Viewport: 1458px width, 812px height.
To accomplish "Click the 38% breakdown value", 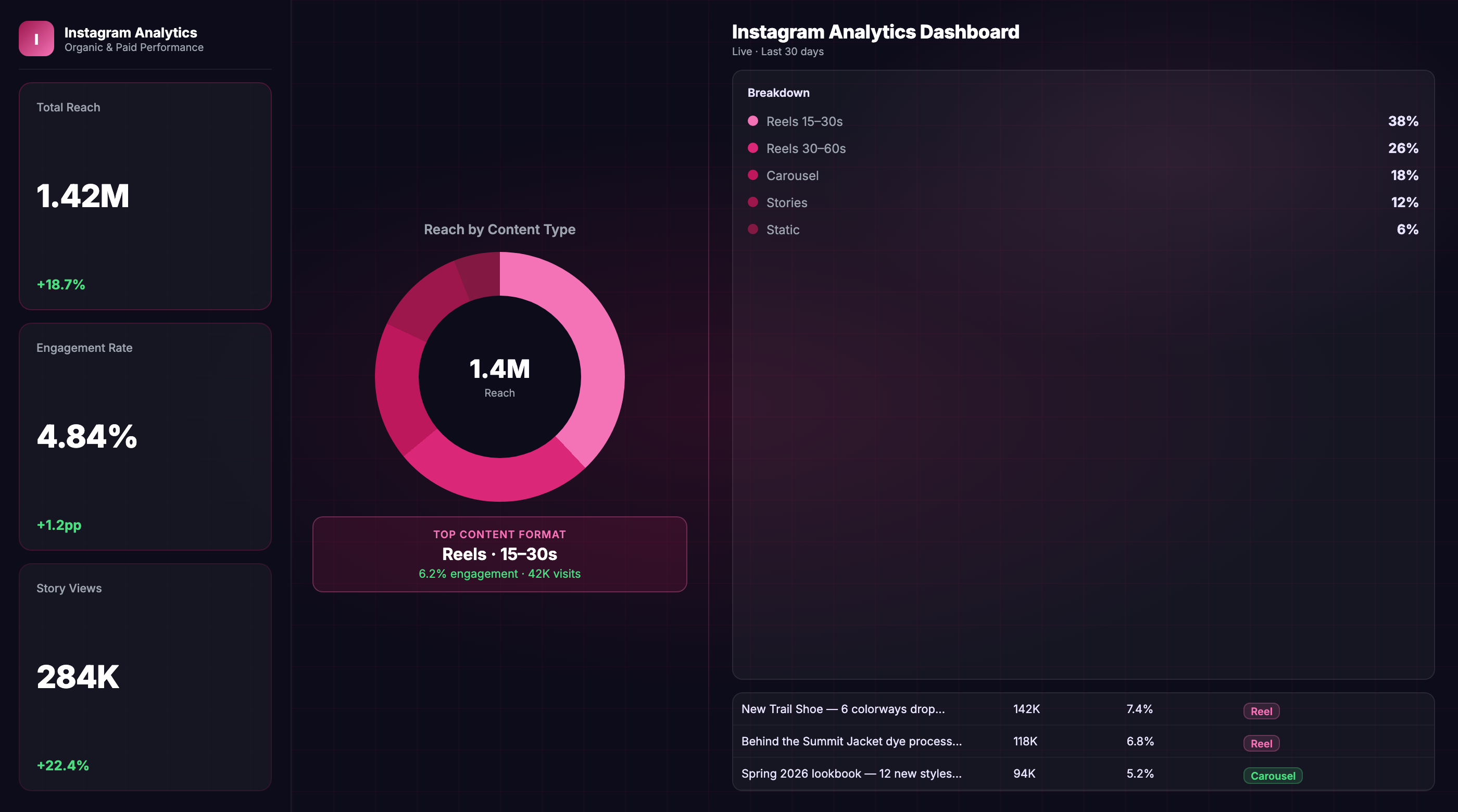I will click(1403, 121).
